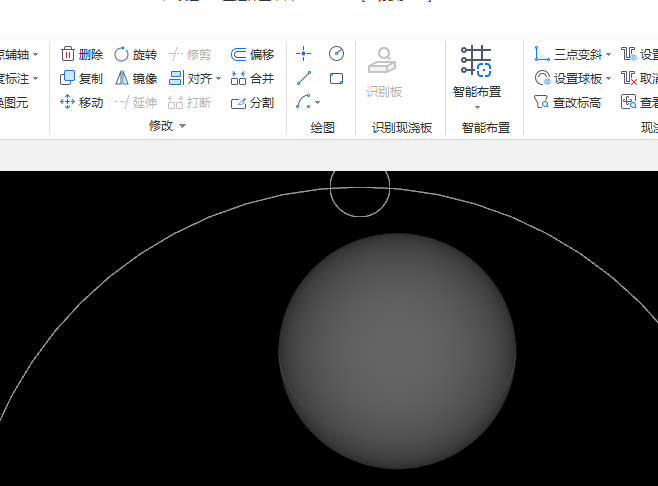The image size is (658, 486).
Task: Select the line drawing tool
Action: click(303, 78)
